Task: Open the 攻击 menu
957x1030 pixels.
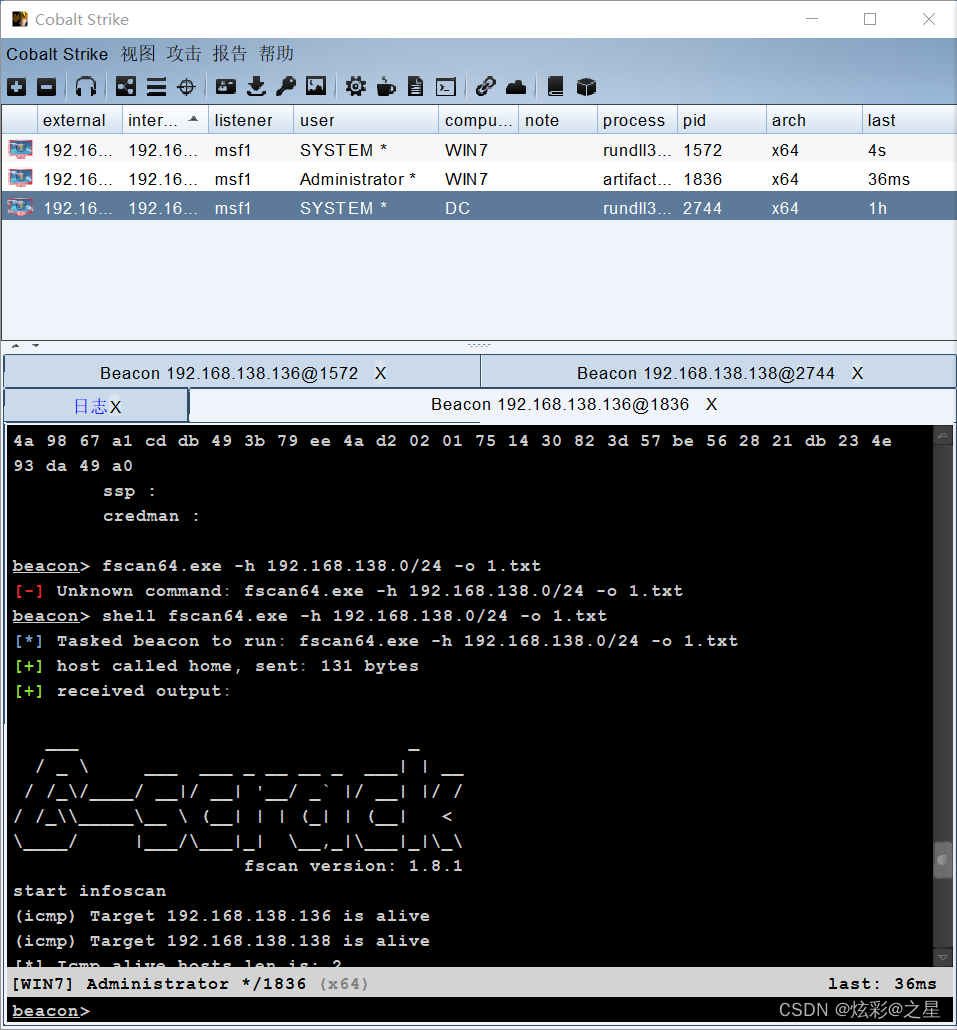Action: (184, 54)
